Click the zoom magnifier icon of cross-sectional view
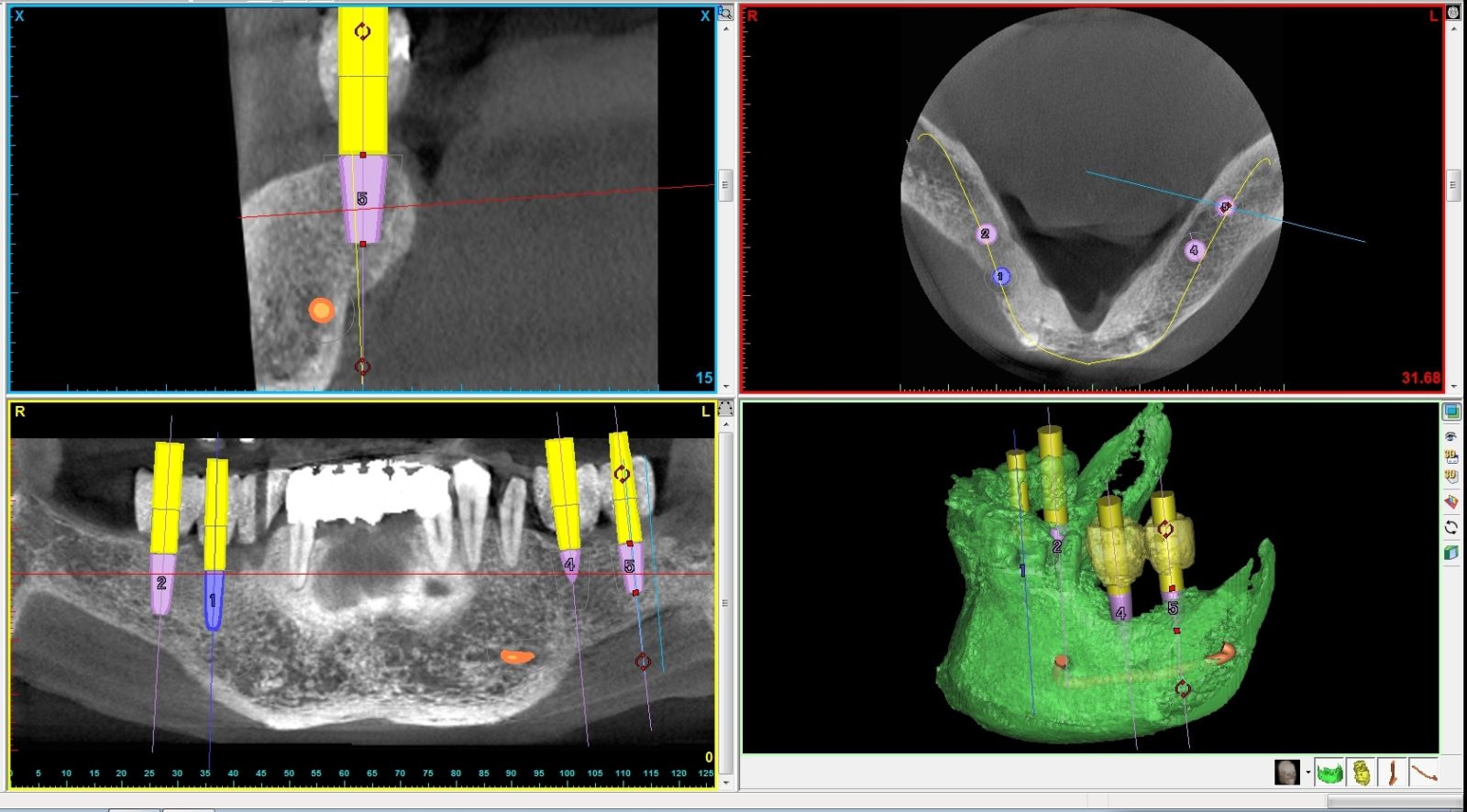 tap(725, 13)
